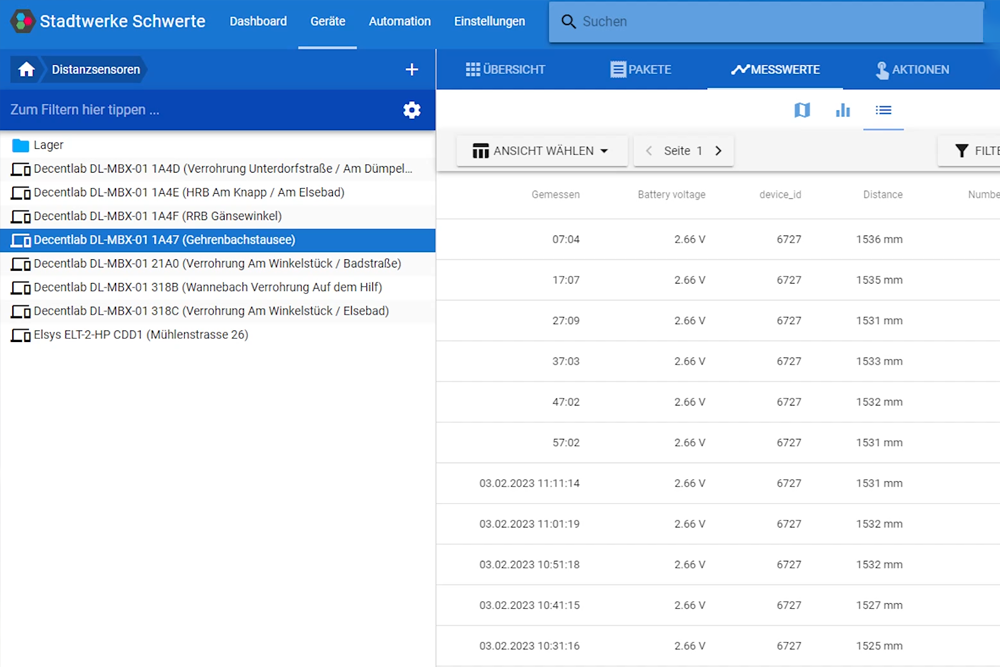1000x667 pixels.
Task: Sort by Distance column header
Action: pos(883,194)
